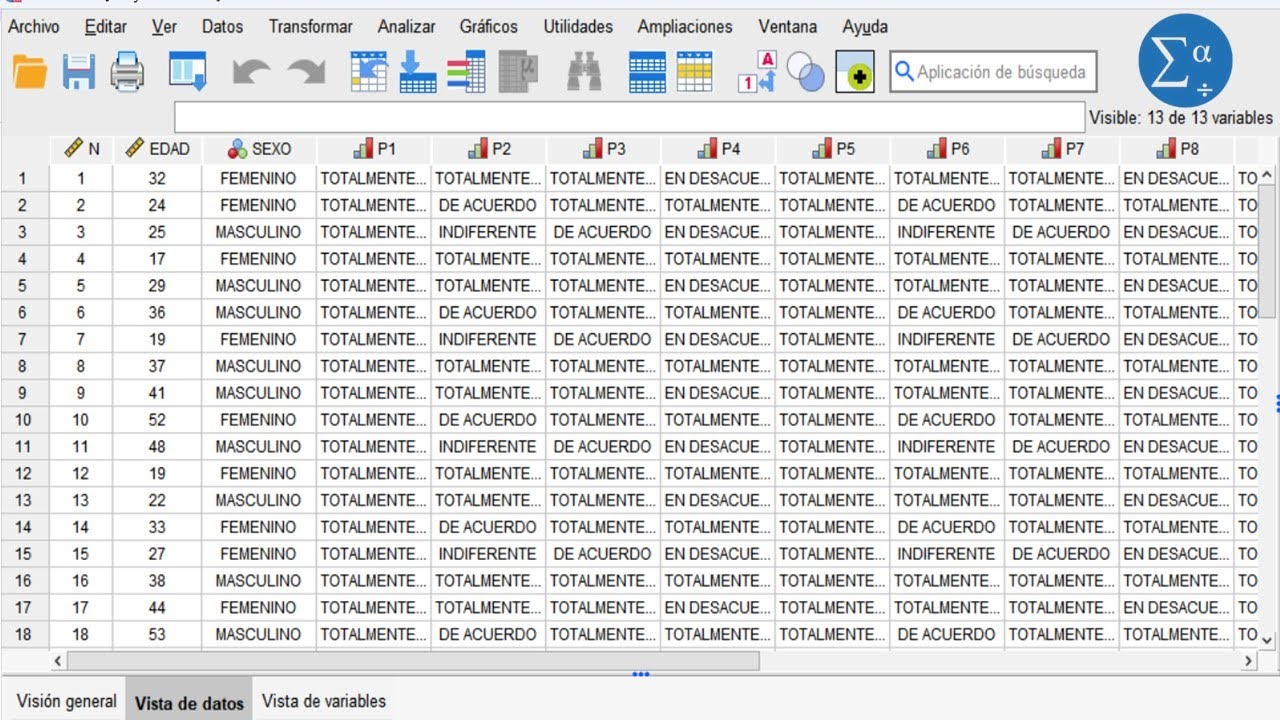
Task: Open the Ver menu
Action: [x=164, y=27]
